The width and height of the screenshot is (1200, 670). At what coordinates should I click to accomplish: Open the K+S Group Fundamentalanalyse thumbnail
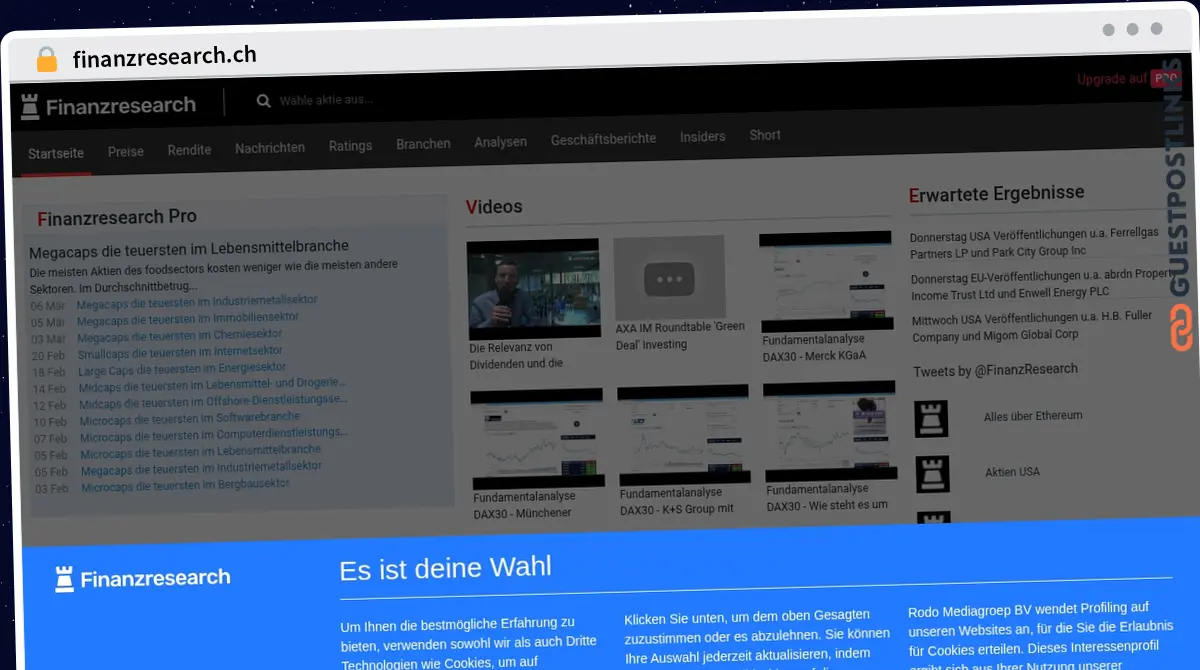(x=684, y=435)
